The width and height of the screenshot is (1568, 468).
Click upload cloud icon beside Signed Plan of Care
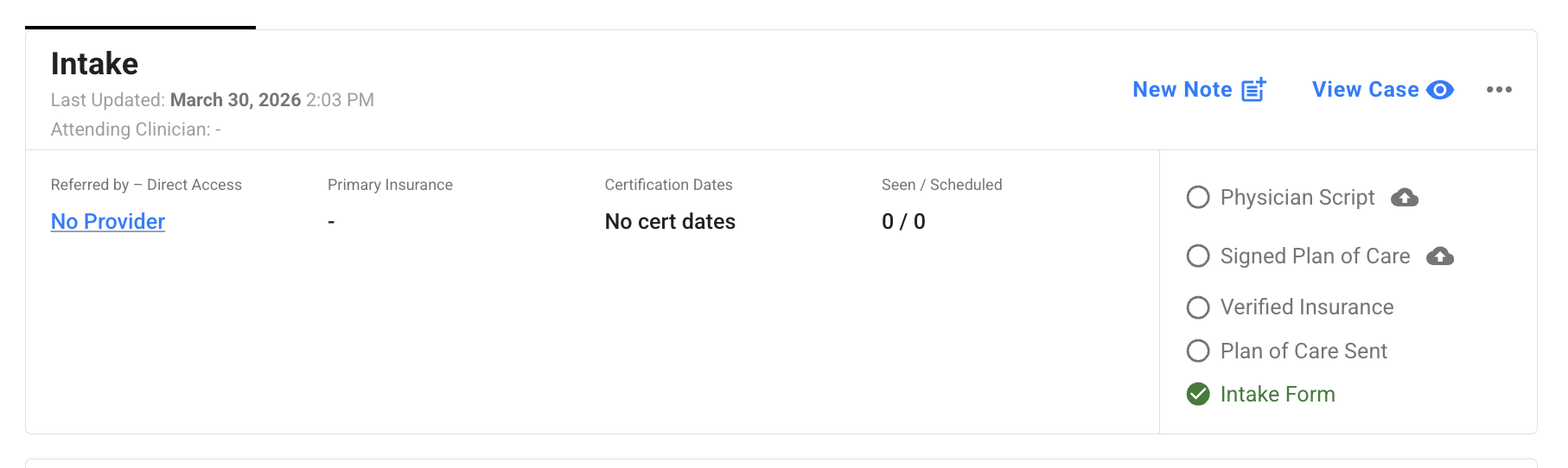coord(1440,256)
